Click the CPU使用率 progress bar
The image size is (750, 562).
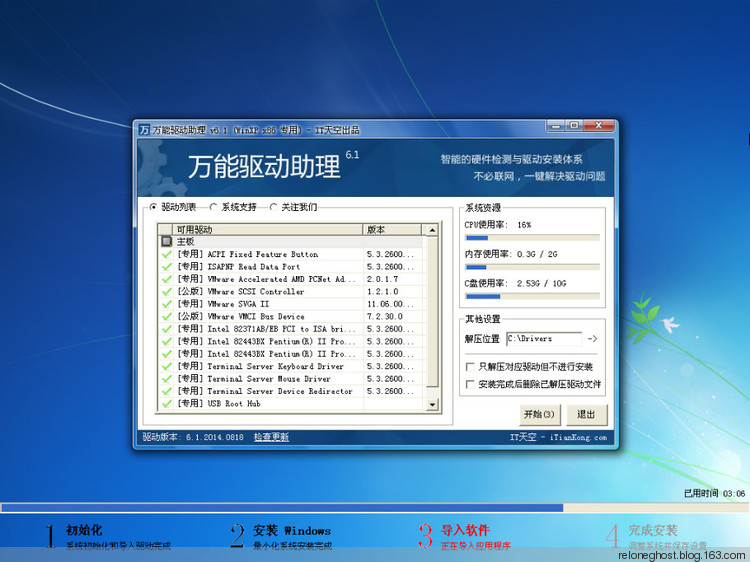(532, 238)
